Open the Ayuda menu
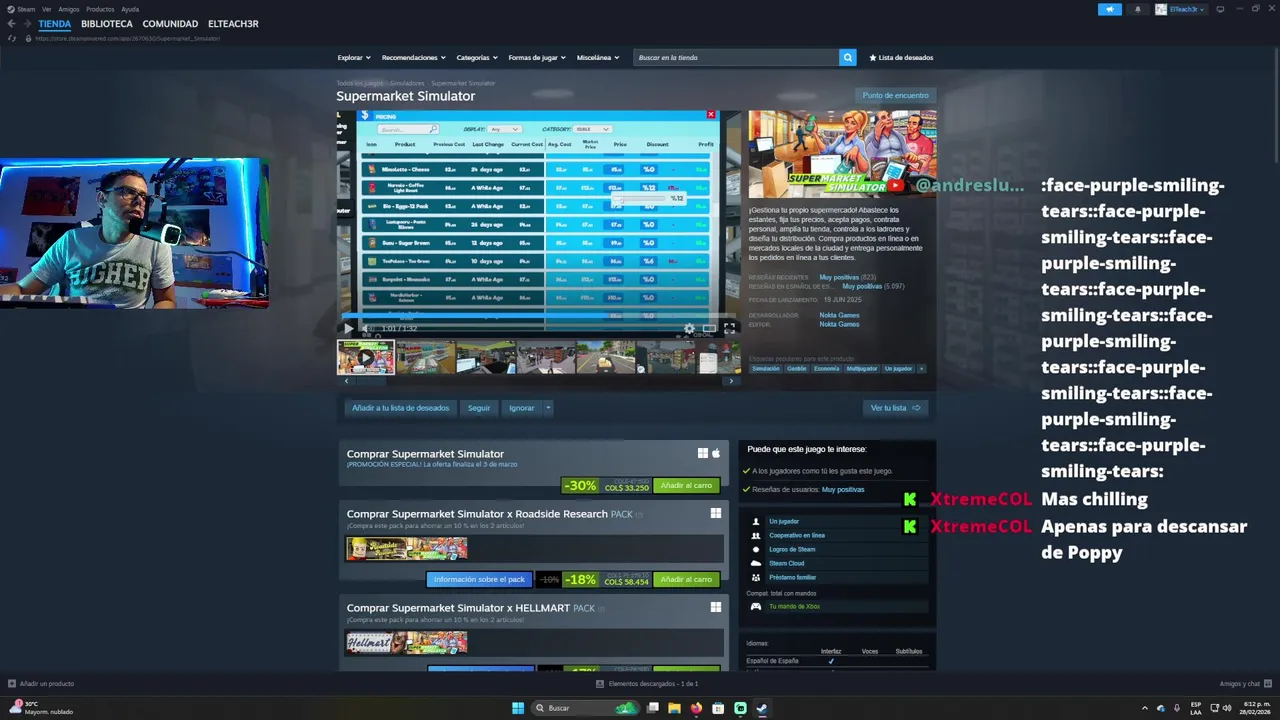This screenshot has width=1280, height=720. pyautogui.click(x=130, y=9)
